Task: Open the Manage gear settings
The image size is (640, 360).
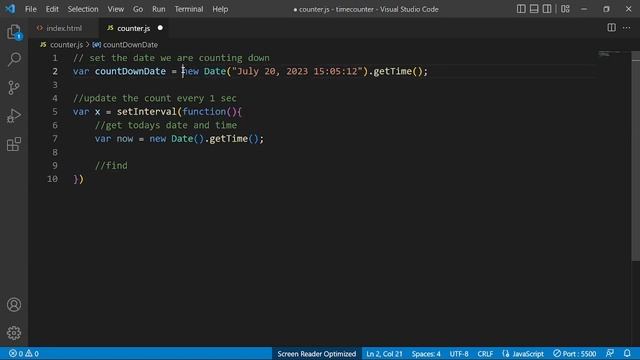Action: 14,333
